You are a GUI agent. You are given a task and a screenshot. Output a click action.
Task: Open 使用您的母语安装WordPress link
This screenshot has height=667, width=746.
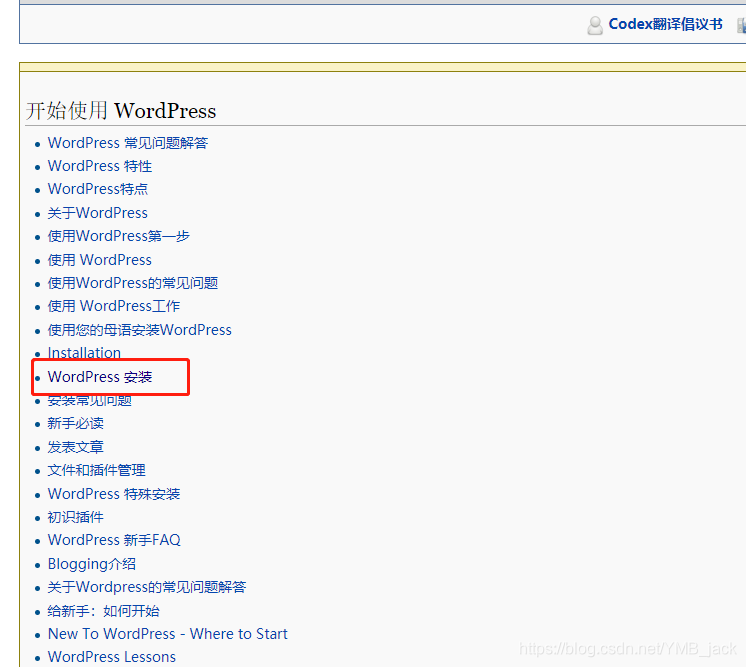[x=139, y=330]
